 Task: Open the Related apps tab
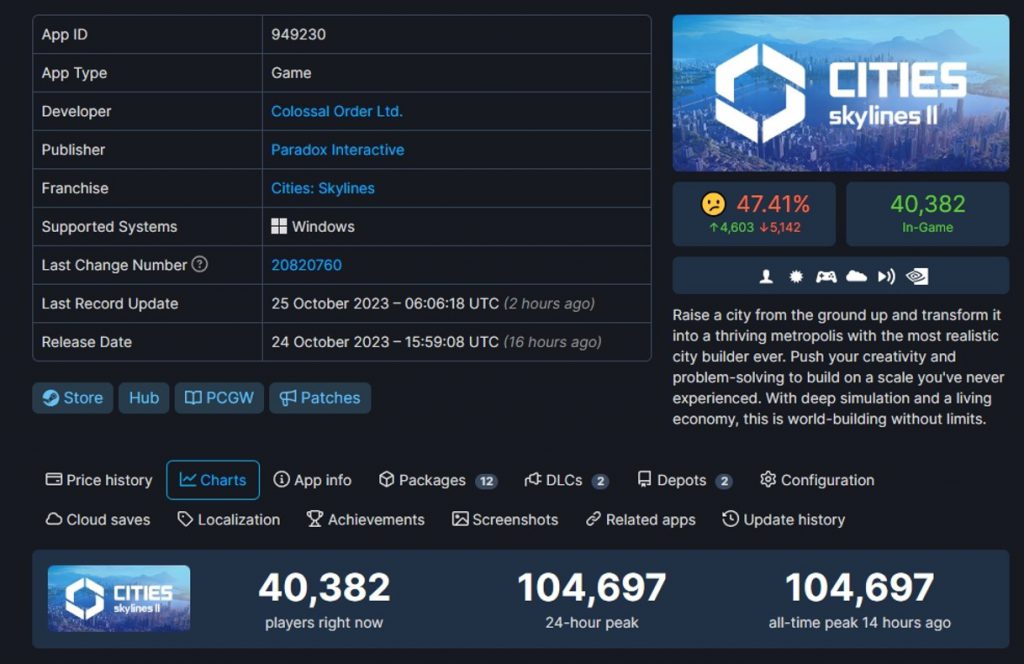641,520
